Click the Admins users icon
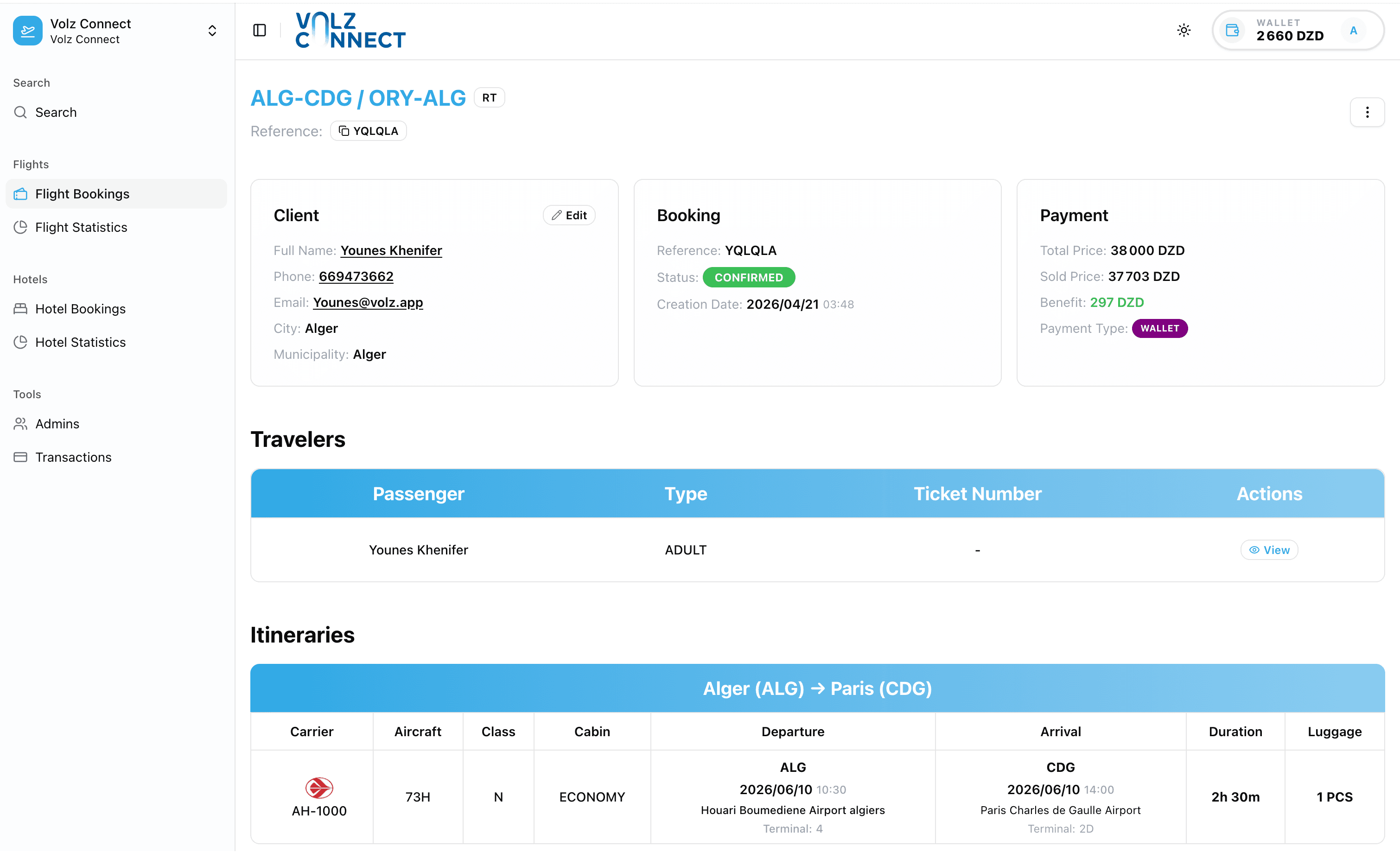 20,424
